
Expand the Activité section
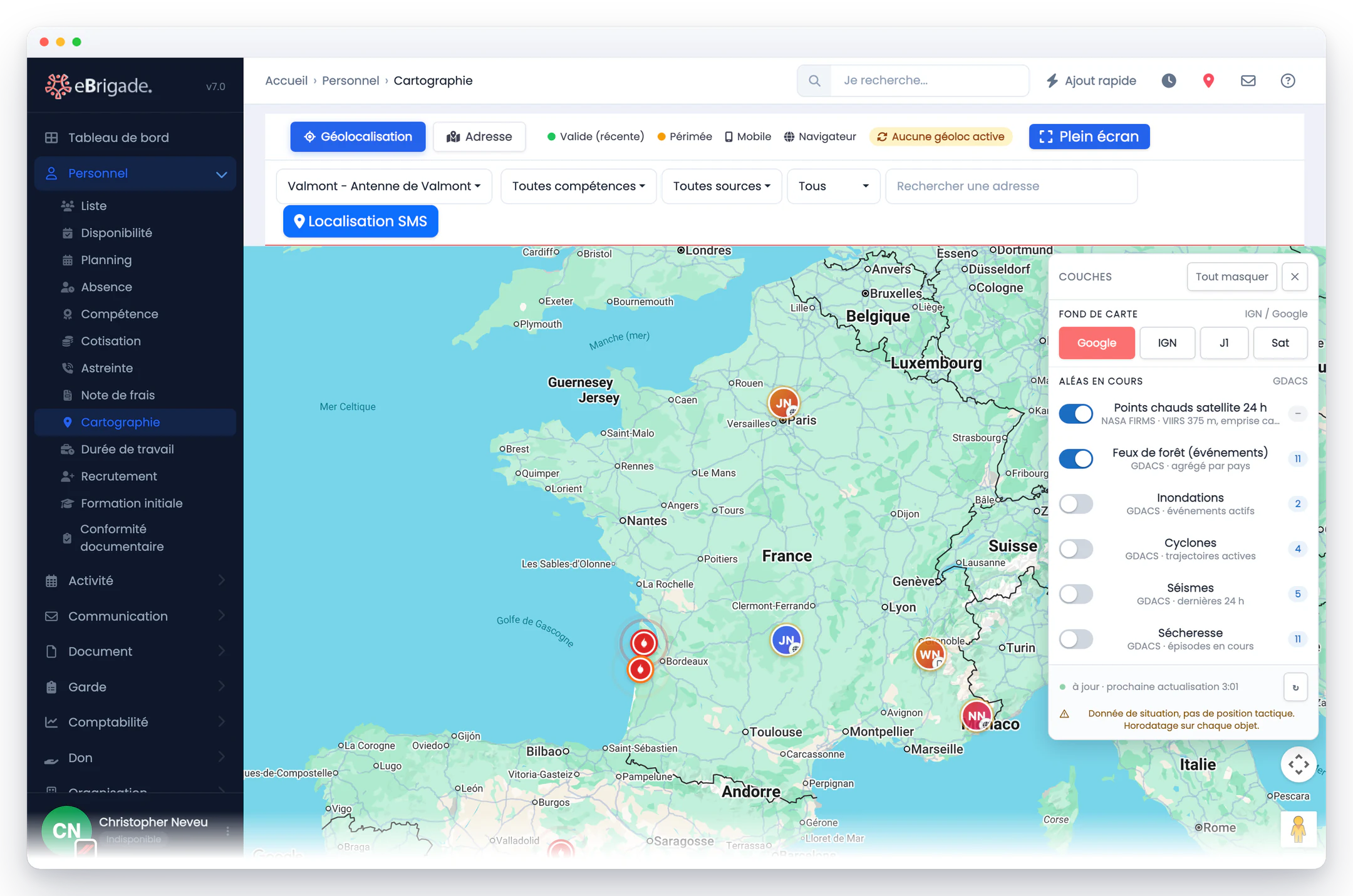point(135,580)
